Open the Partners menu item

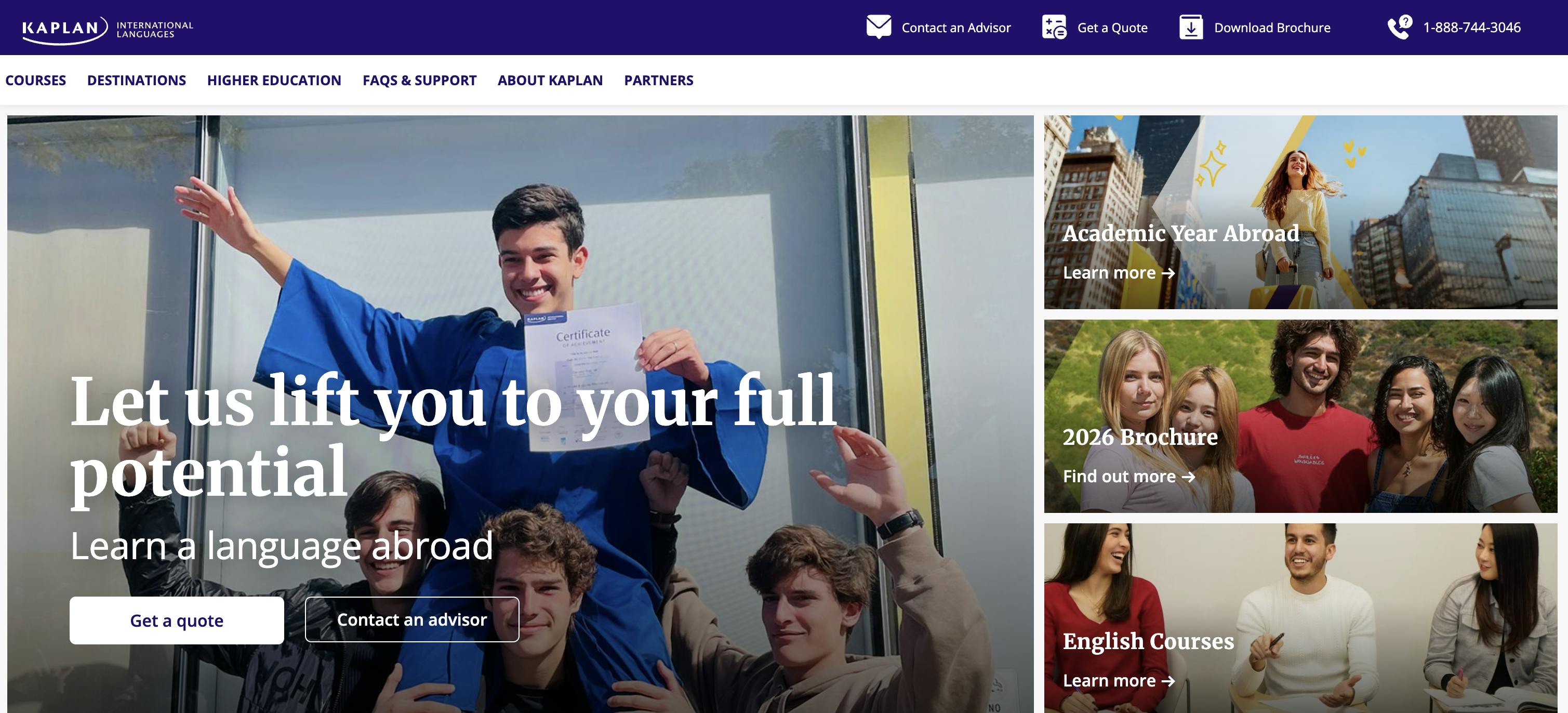(659, 81)
